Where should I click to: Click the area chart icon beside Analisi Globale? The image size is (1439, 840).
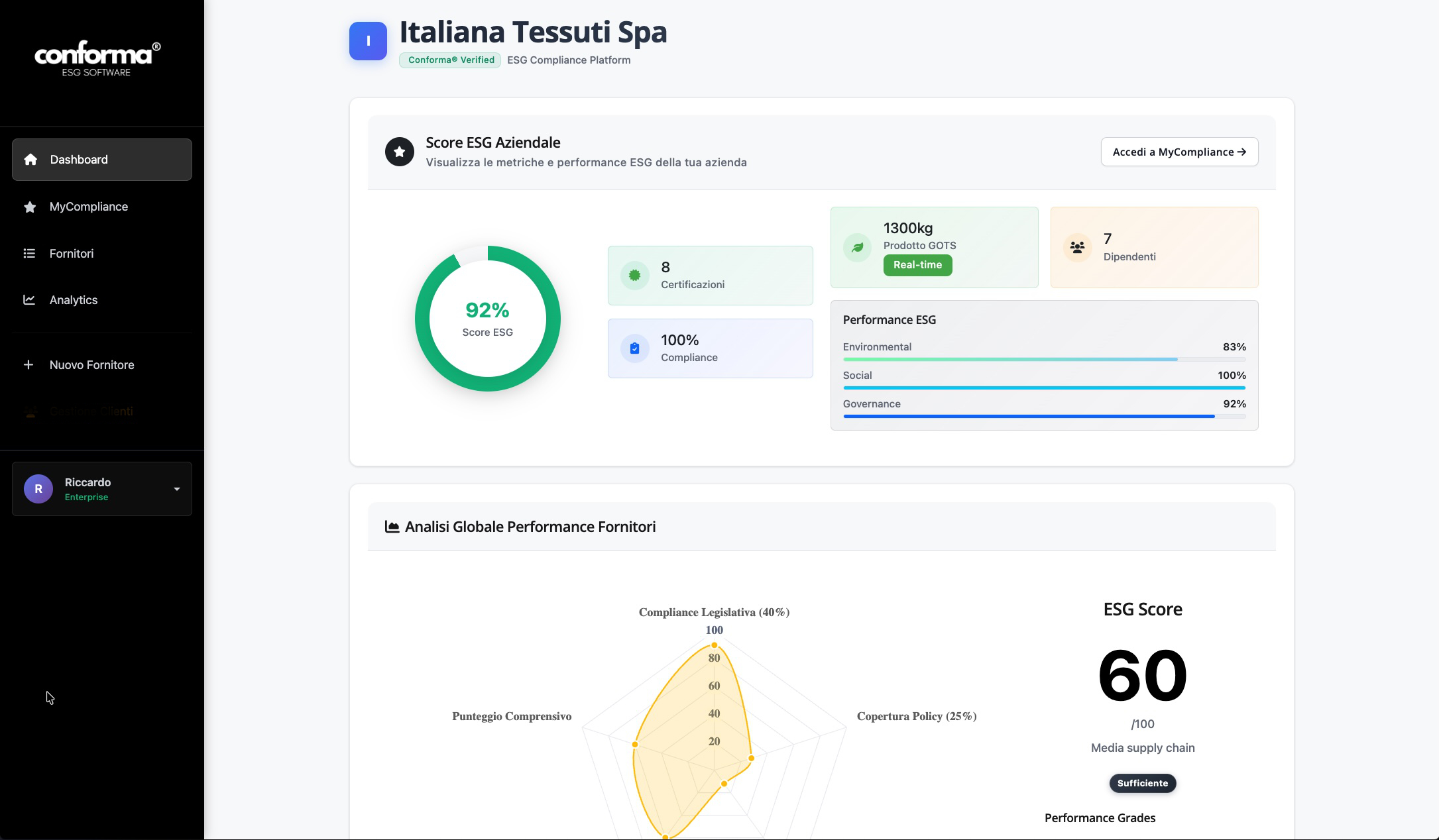[392, 527]
